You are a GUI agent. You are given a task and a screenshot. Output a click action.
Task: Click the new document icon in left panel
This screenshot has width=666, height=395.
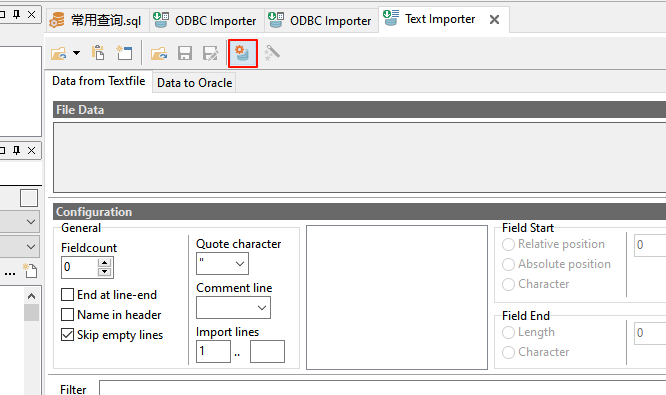[x=30, y=271]
